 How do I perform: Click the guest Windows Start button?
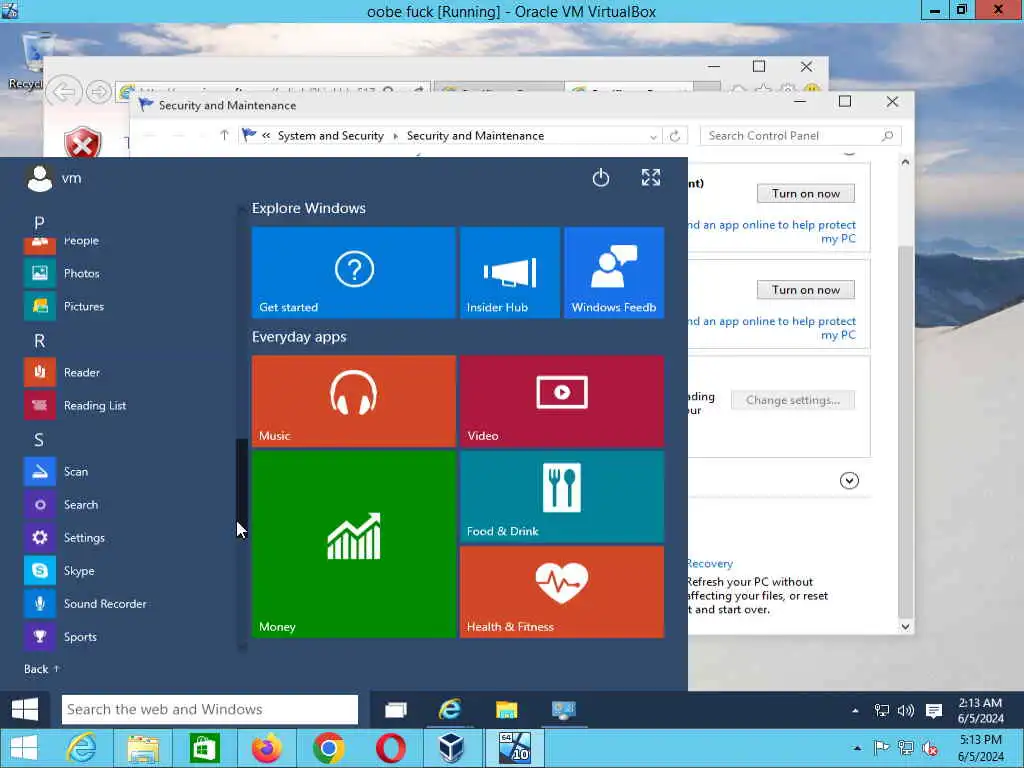[x=25, y=709]
